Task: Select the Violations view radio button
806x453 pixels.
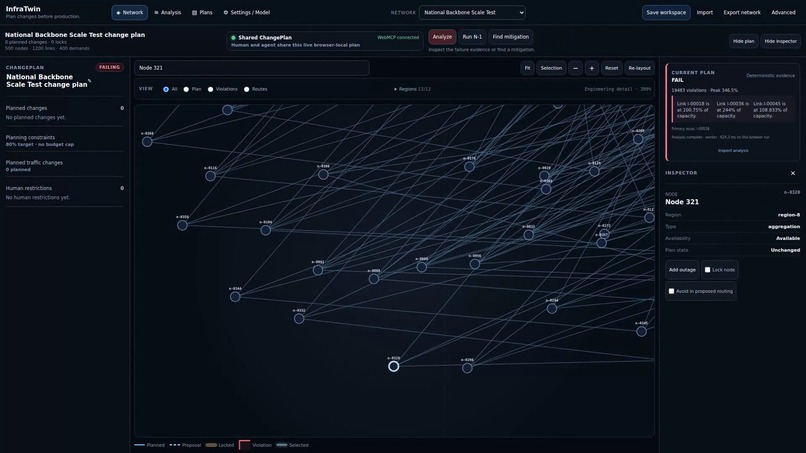Action: (210, 89)
